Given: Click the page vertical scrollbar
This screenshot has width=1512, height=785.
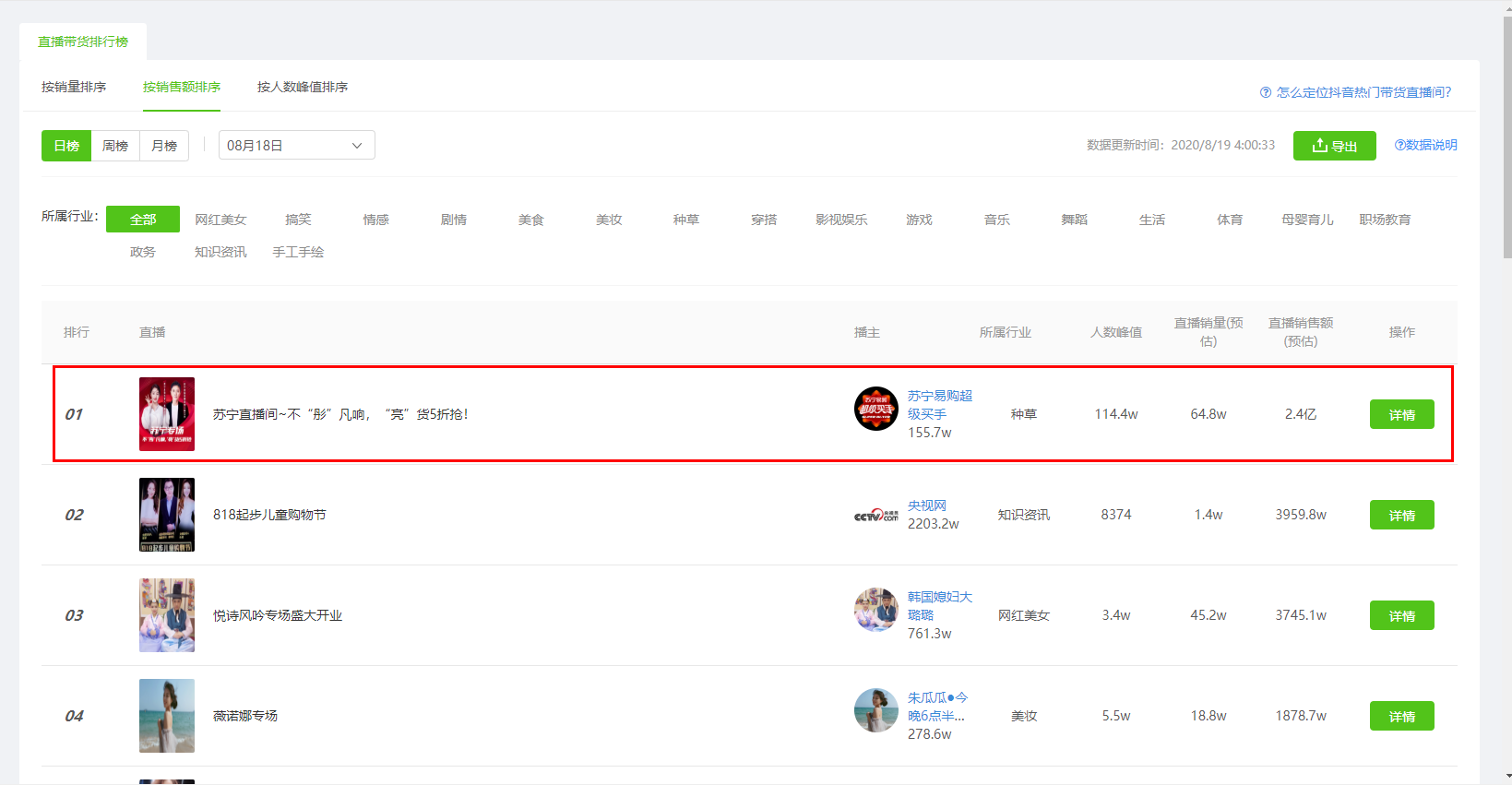Looking at the screenshot, I should coord(1507,137).
